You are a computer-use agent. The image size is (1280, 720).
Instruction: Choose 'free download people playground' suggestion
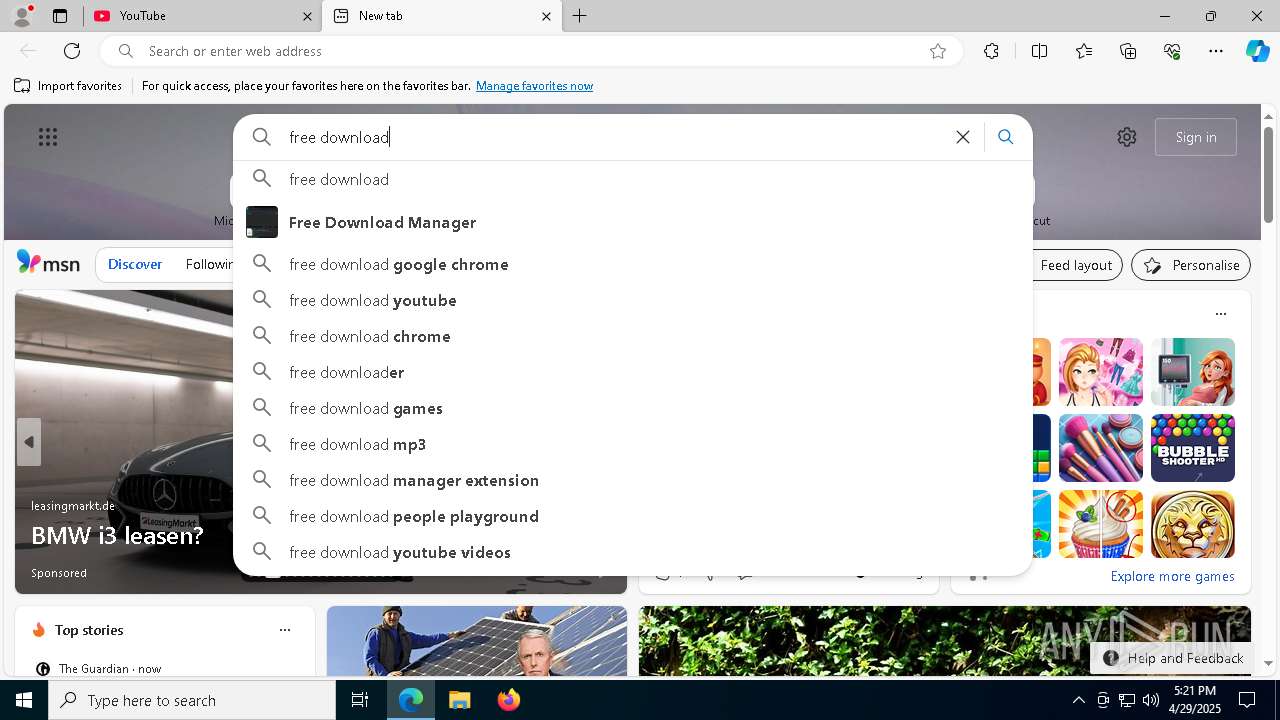632,516
